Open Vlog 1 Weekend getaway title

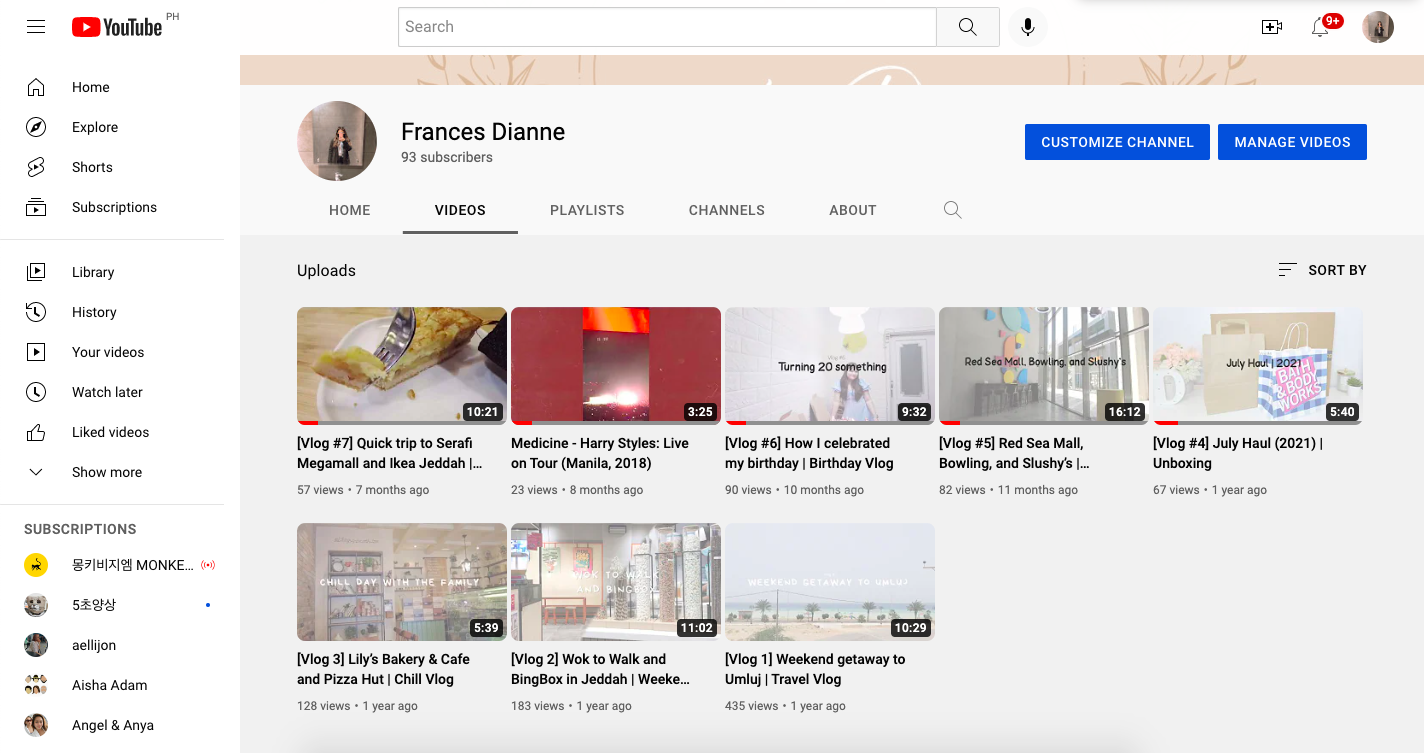coord(815,669)
